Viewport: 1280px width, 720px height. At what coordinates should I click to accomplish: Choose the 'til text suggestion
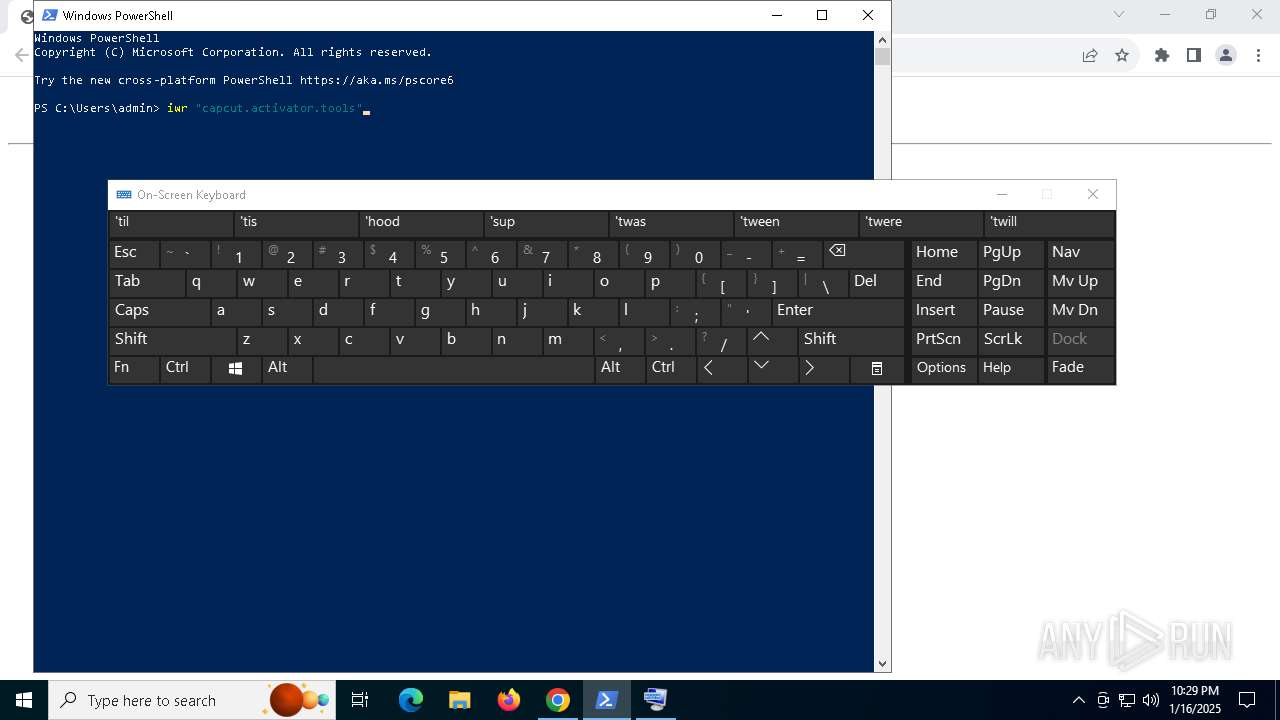[x=171, y=223]
